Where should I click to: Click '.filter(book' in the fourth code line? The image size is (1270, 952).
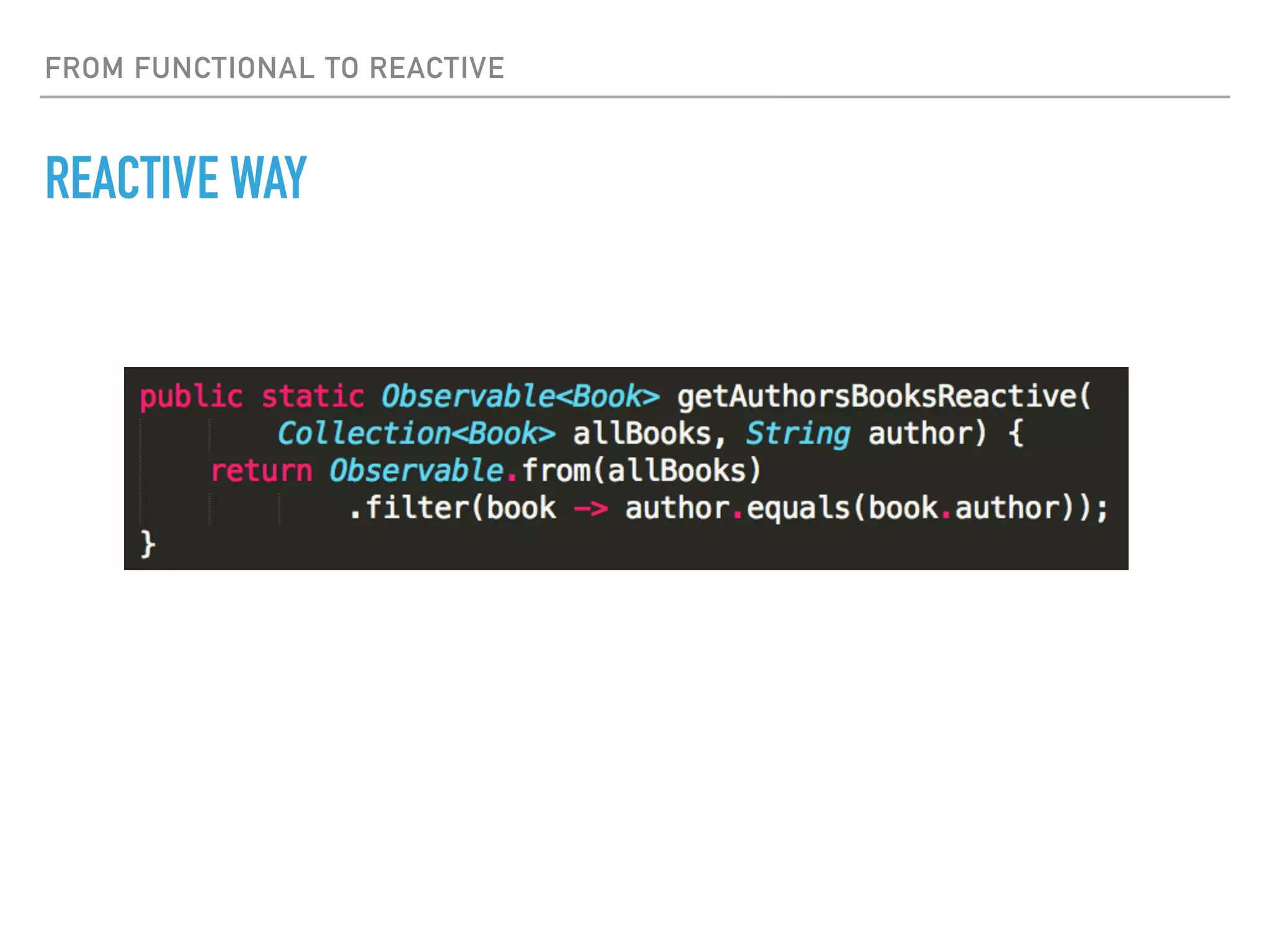point(453,508)
